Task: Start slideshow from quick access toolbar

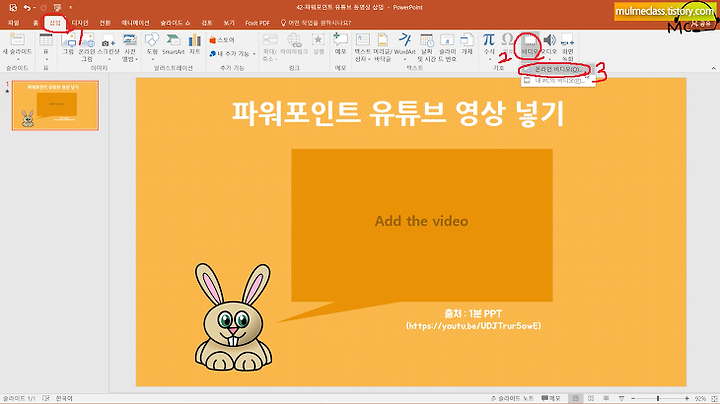Action: point(57,7)
